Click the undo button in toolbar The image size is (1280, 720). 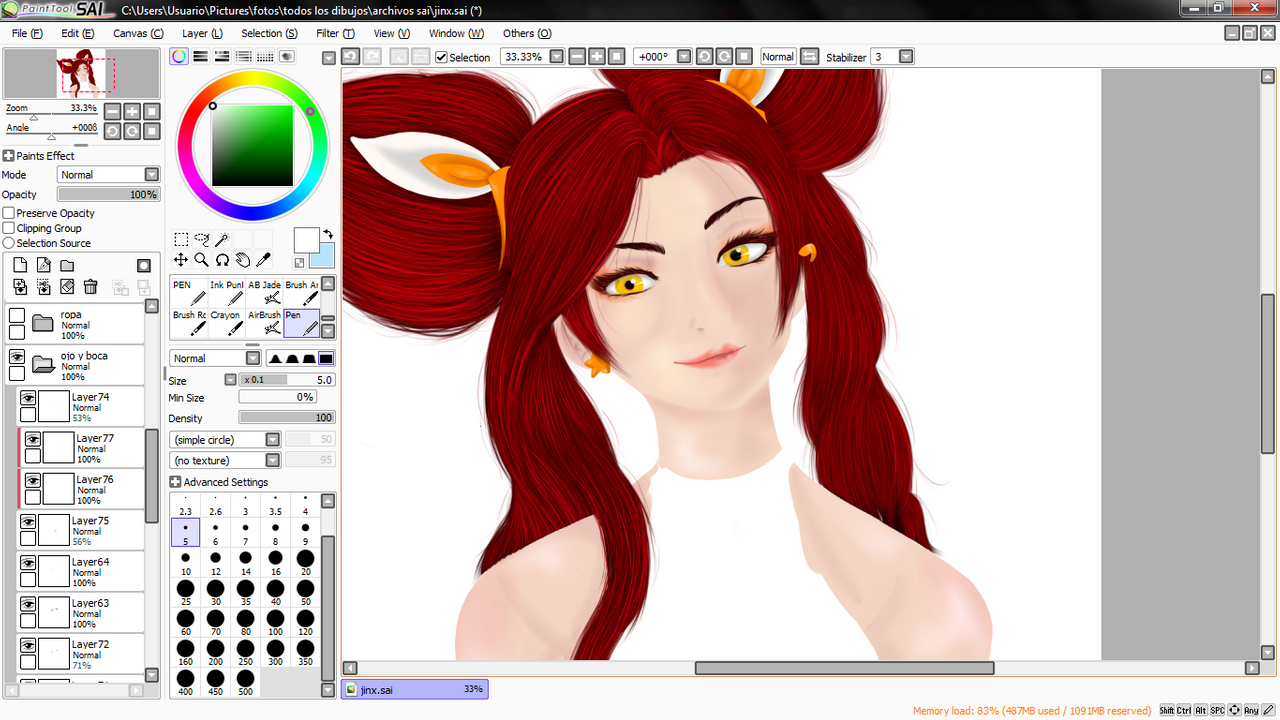pos(350,57)
